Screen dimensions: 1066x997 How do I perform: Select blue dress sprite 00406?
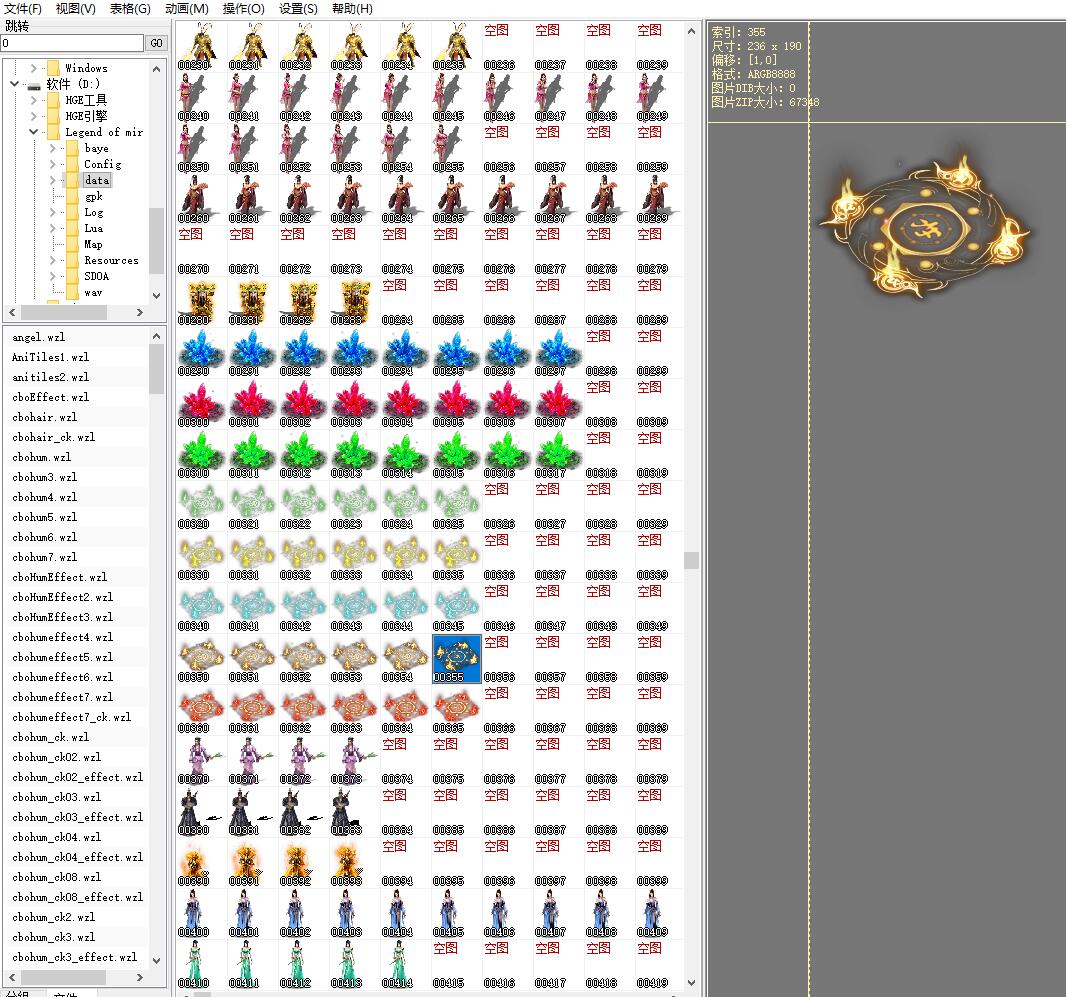coord(507,913)
